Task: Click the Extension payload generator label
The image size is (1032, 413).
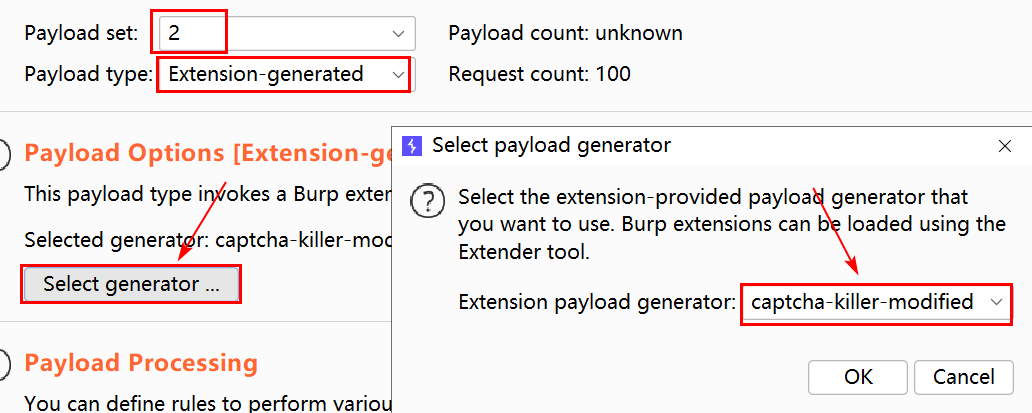Action: [597, 302]
